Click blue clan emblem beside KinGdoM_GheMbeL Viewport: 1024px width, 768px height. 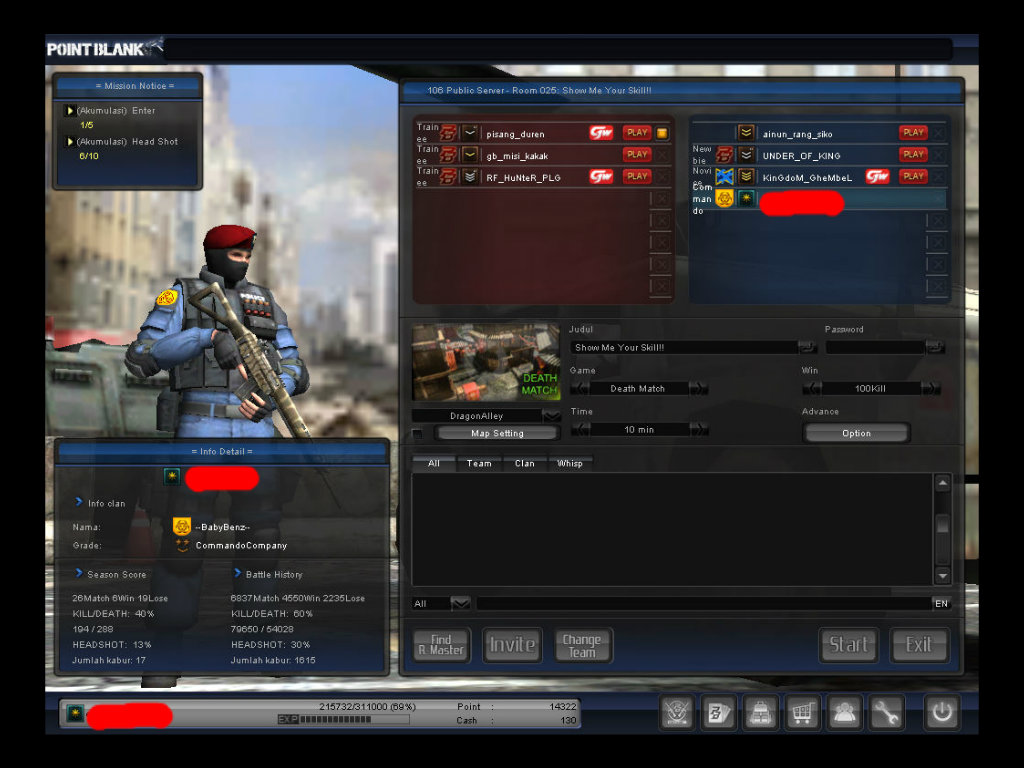click(x=724, y=176)
